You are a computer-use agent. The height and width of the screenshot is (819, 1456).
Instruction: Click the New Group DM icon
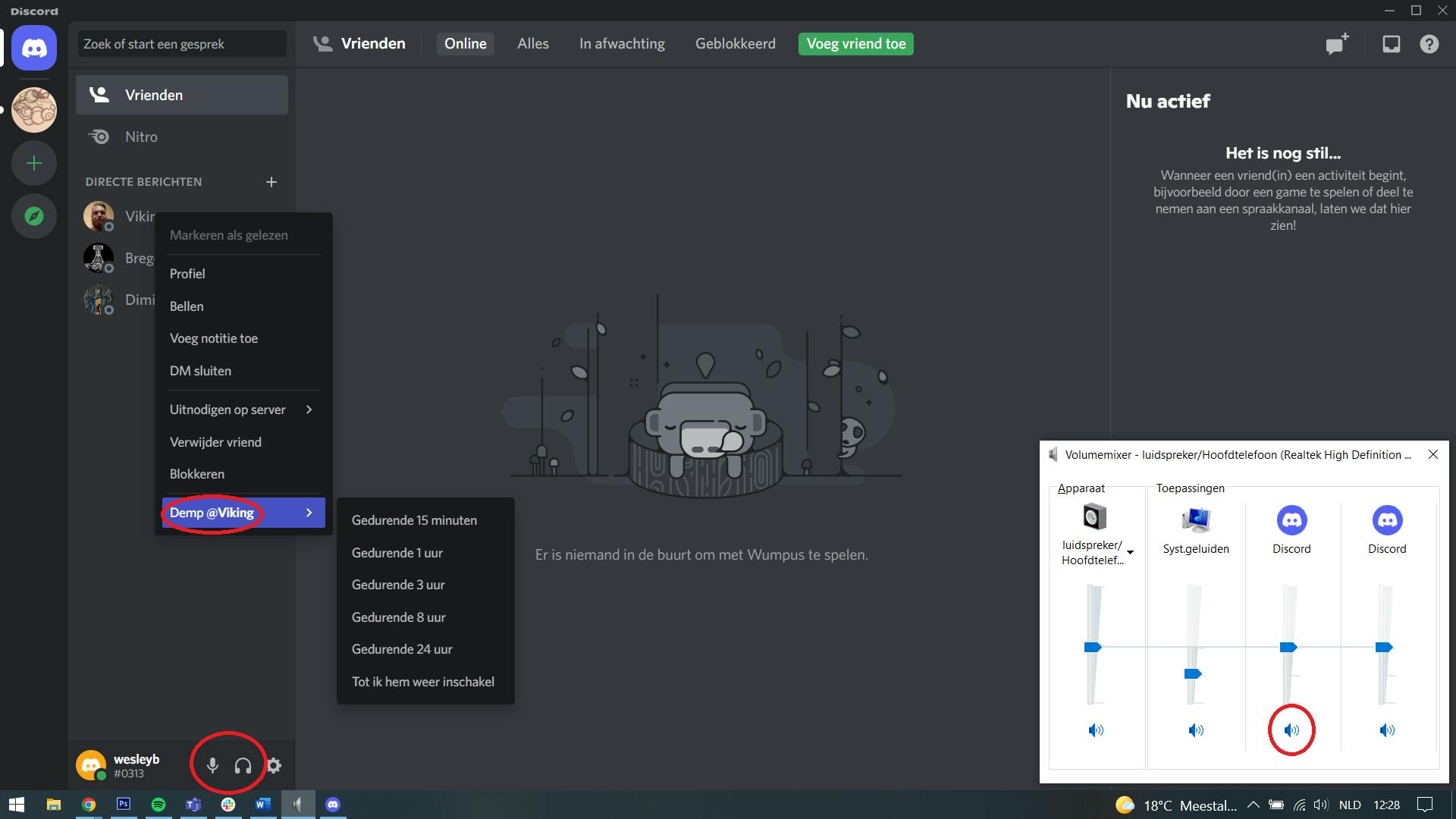click(x=1337, y=44)
